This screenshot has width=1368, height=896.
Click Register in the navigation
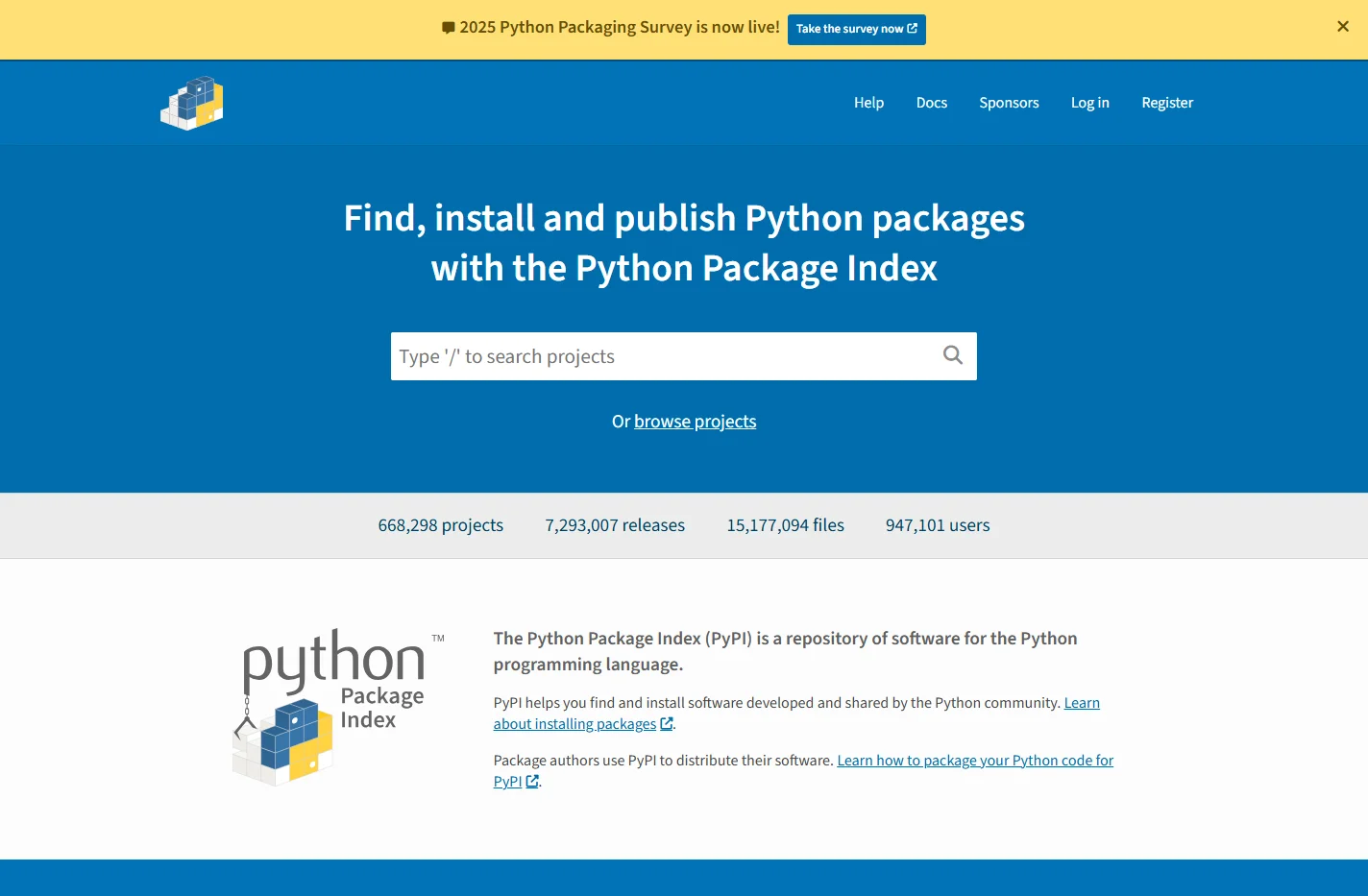(1167, 103)
